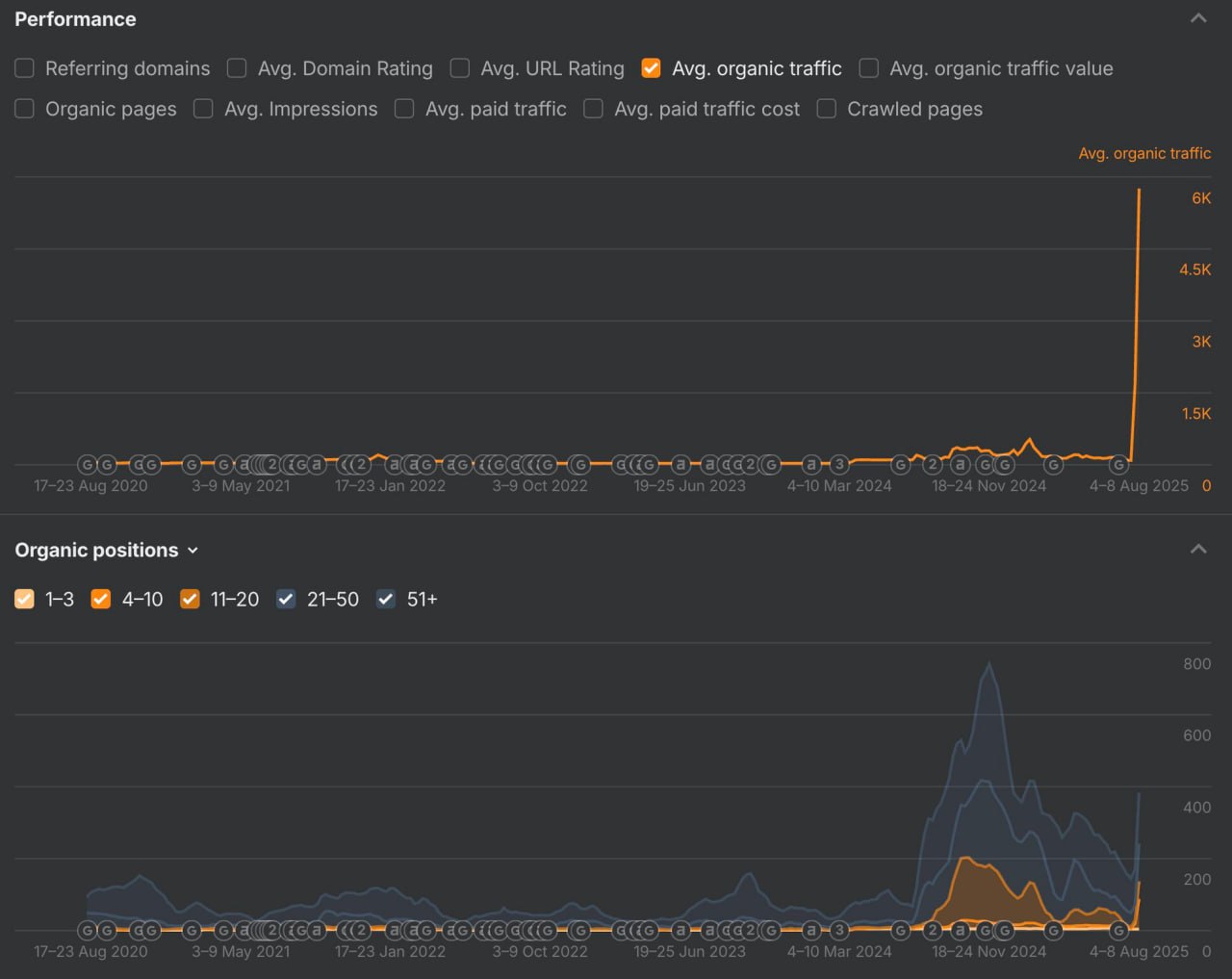
Task: Click the '2' update marker near Jan 2022
Action: [361, 465]
